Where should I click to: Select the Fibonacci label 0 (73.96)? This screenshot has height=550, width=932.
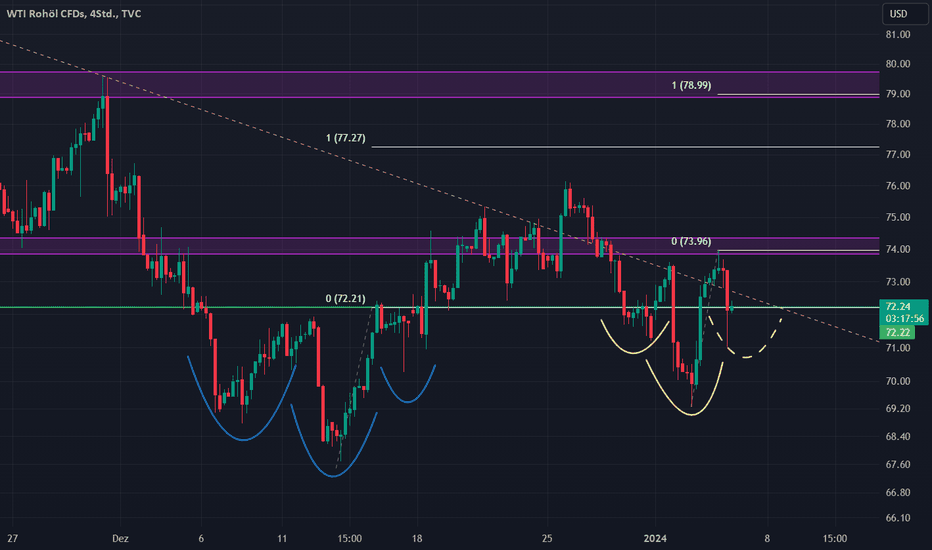tap(691, 241)
